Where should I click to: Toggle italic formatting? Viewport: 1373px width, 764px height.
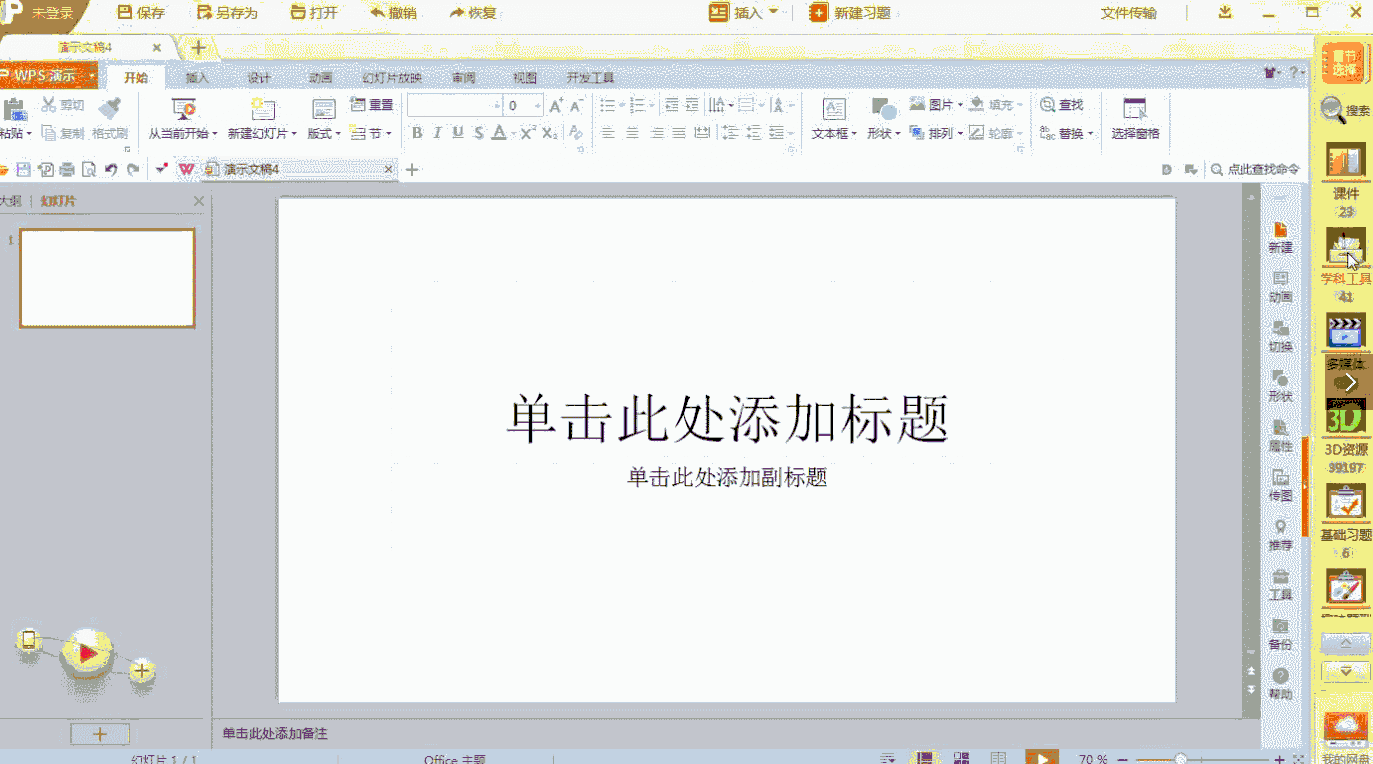coord(437,133)
